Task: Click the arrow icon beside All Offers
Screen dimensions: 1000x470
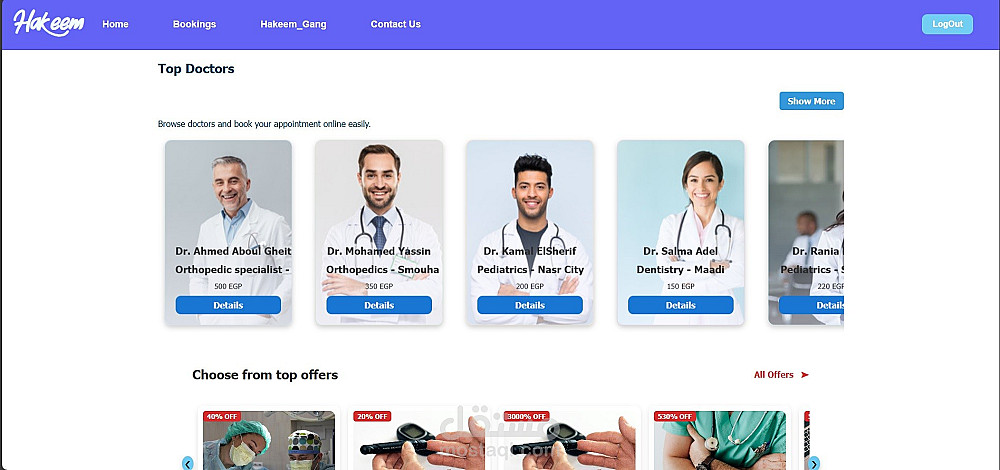Action: [804, 375]
